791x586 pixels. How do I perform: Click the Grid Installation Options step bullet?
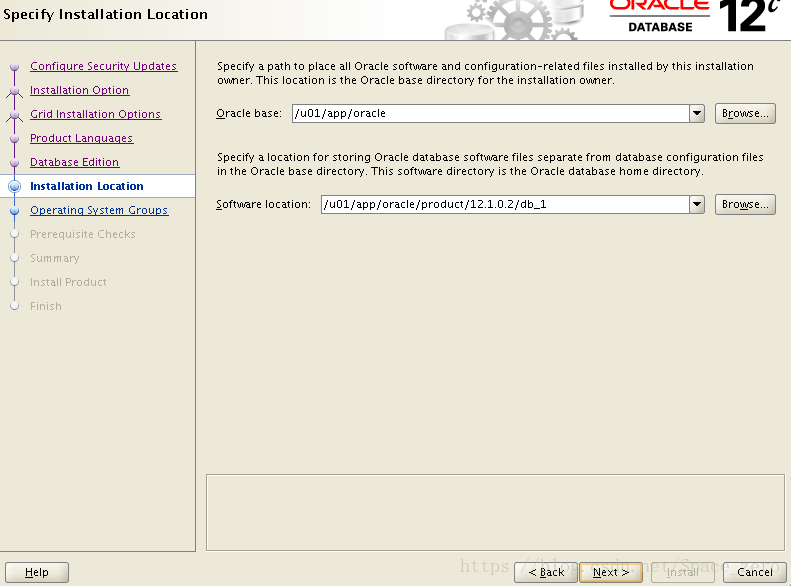(x=15, y=115)
